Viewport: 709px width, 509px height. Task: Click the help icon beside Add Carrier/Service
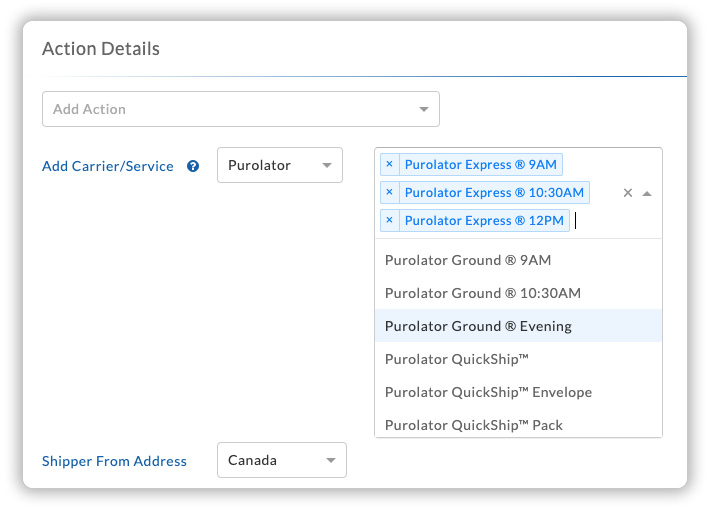(193, 166)
